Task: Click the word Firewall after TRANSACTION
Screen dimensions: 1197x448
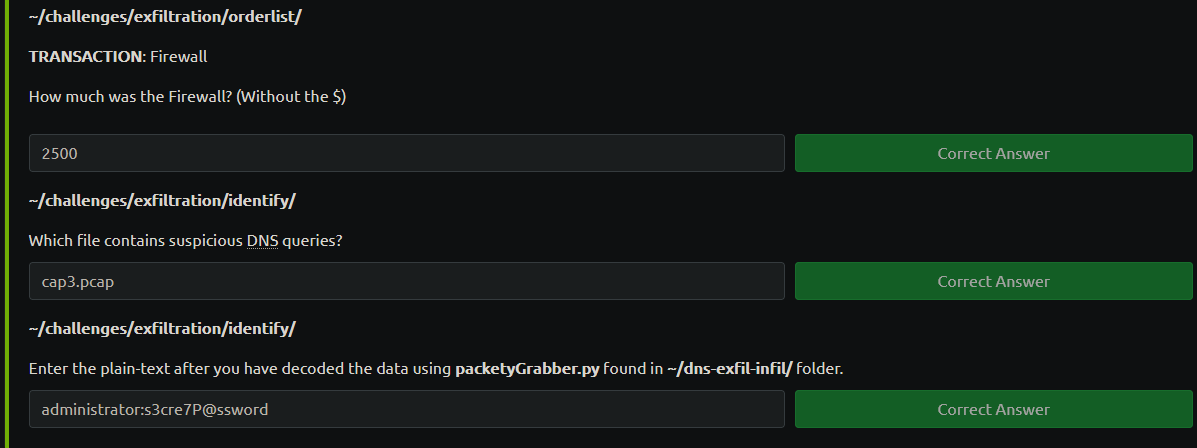Action: tap(179, 56)
